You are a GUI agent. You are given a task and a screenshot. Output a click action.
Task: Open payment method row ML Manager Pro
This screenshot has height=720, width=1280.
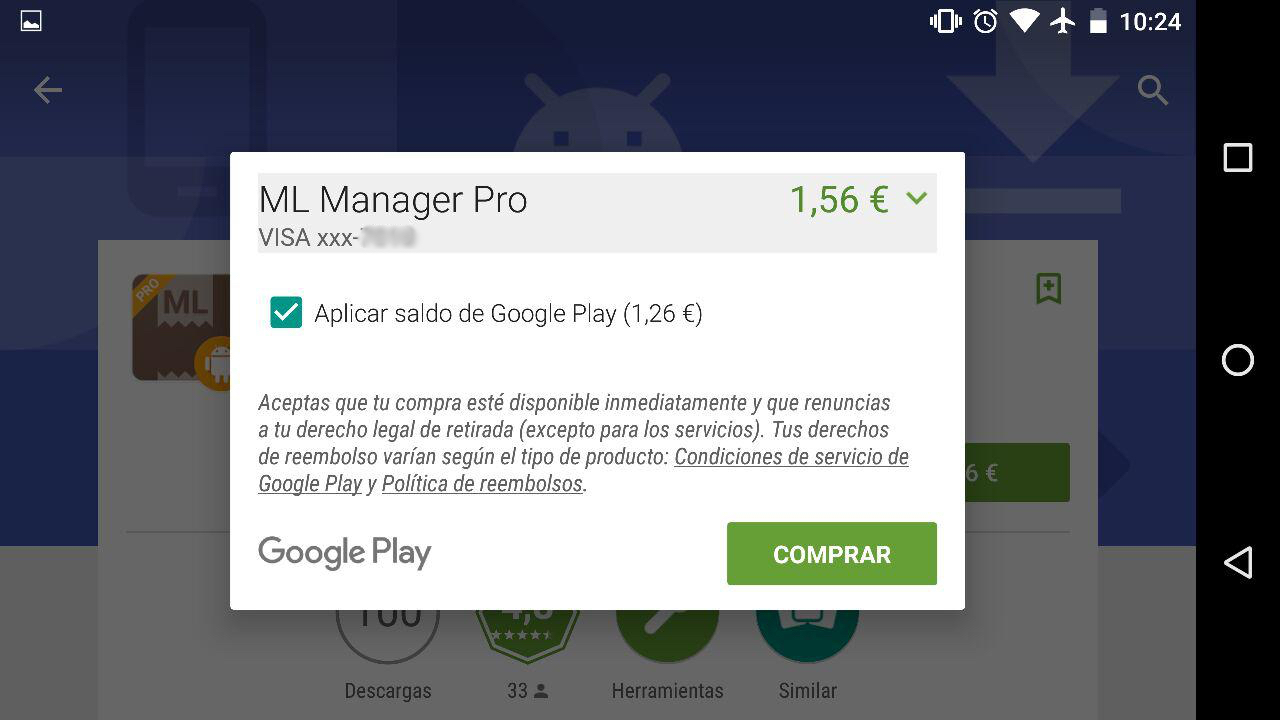click(x=597, y=212)
